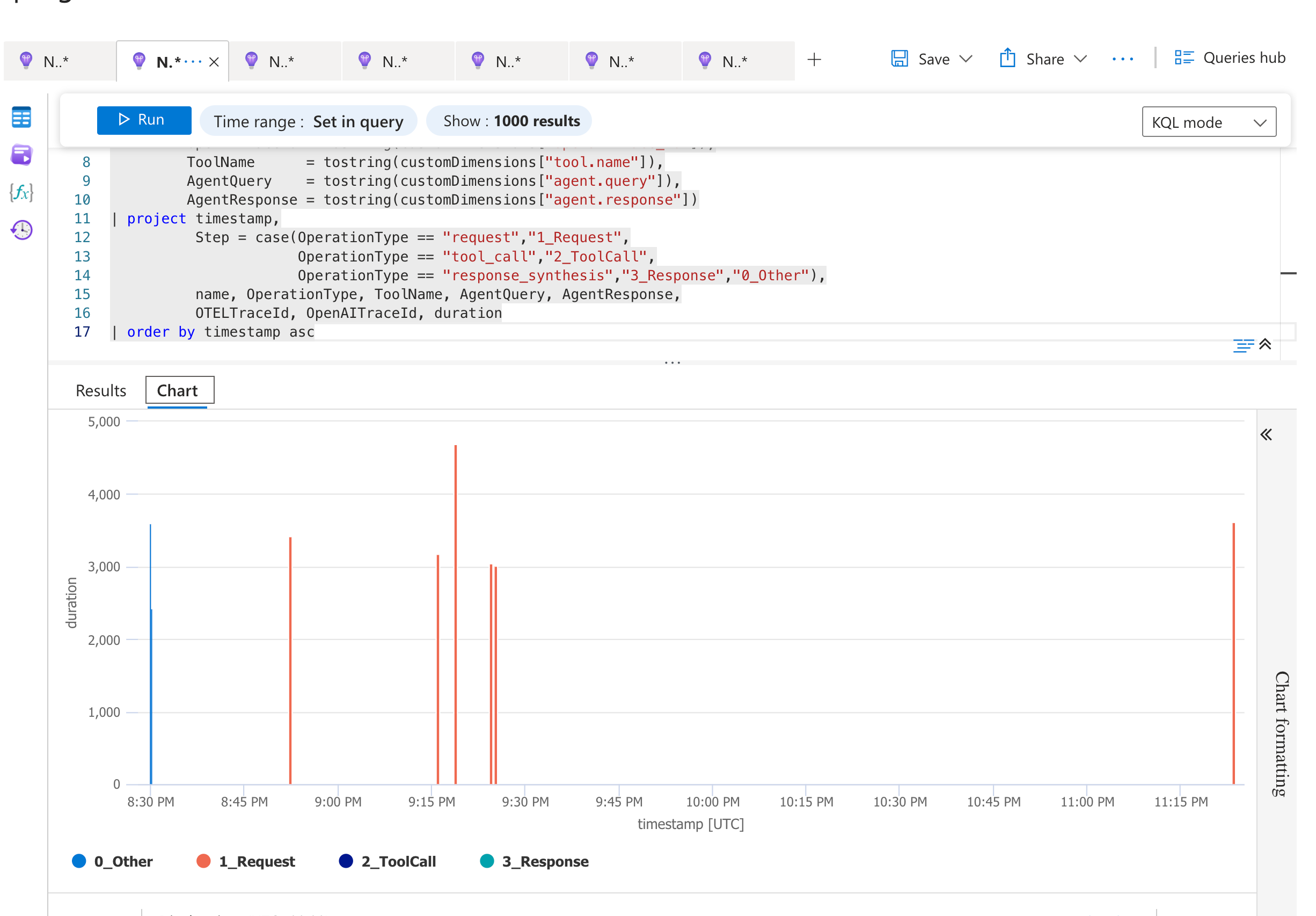The image size is (1316, 916).
Task: Click the lightbulb icon on first tab
Action: [x=26, y=60]
